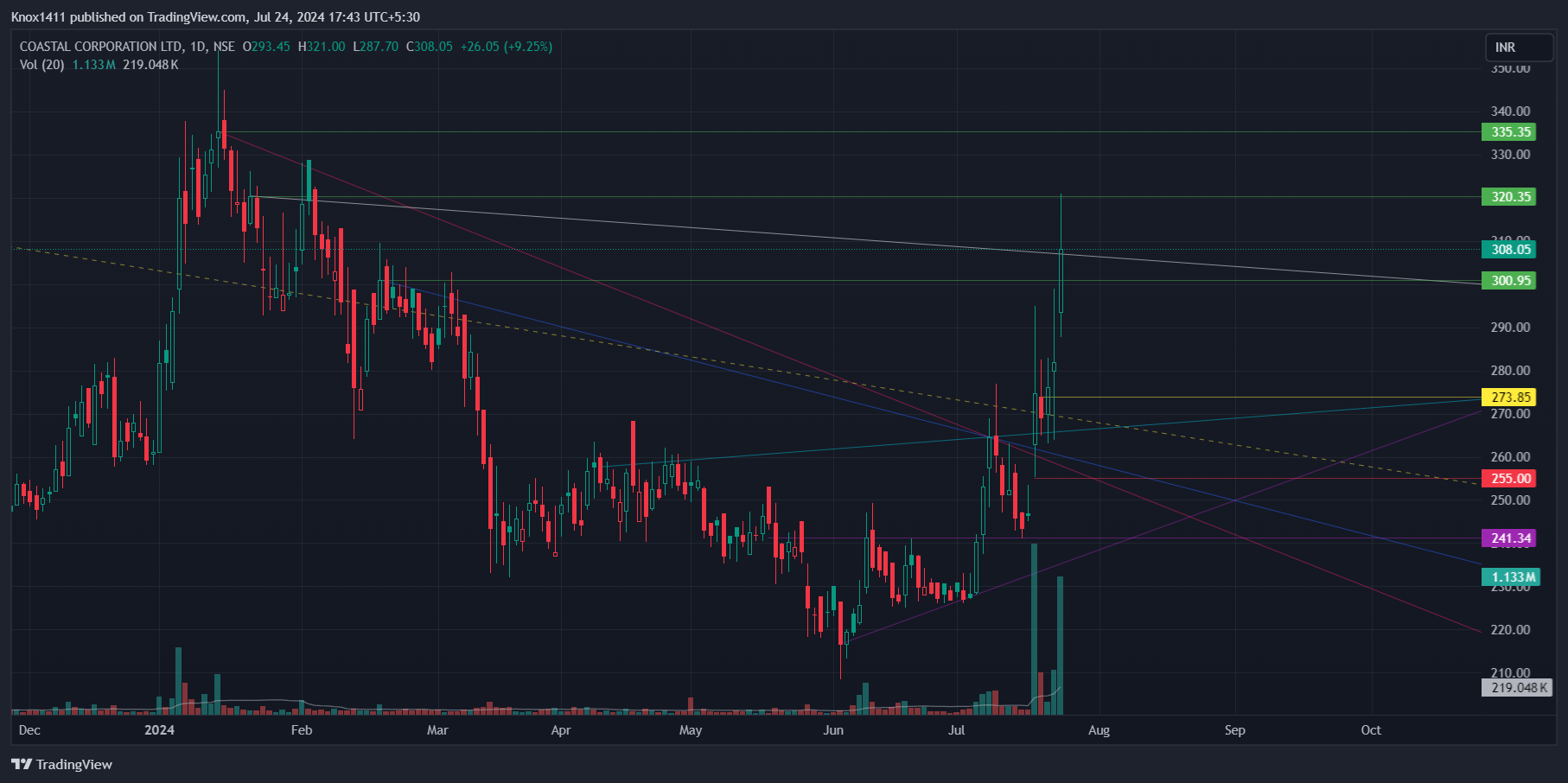Click the 220.00 price axis tick

point(1510,630)
